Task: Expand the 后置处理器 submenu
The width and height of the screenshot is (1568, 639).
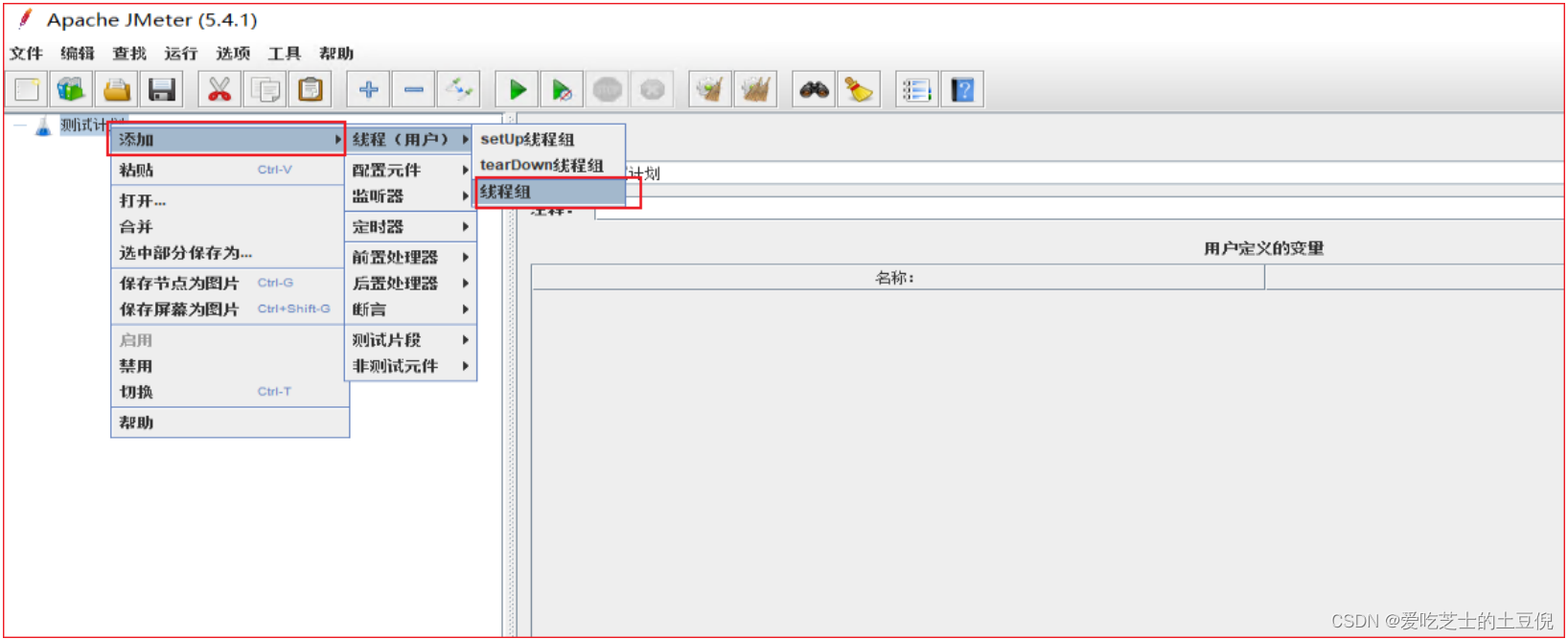Action: [410, 284]
